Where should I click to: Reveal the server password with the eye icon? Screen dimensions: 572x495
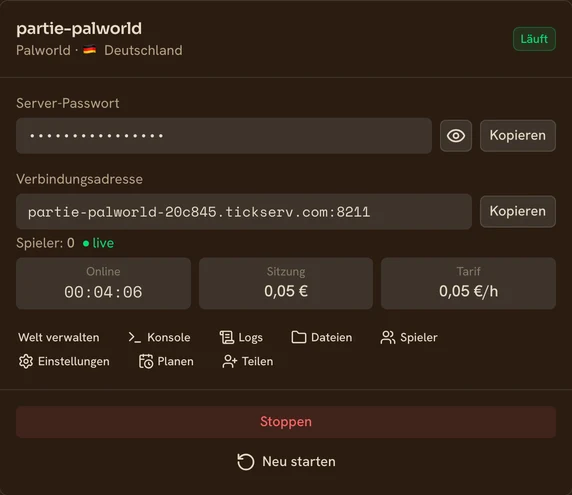click(x=456, y=136)
